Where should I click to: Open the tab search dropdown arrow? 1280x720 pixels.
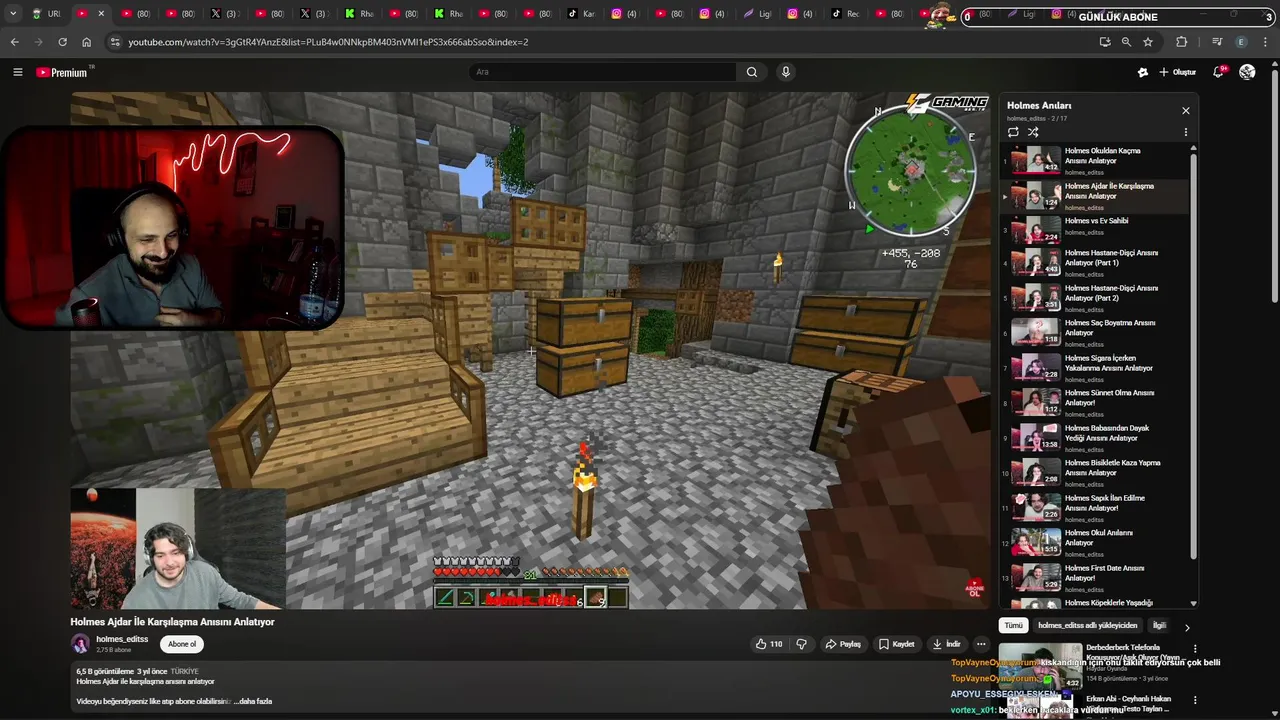click(x=13, y=14)
